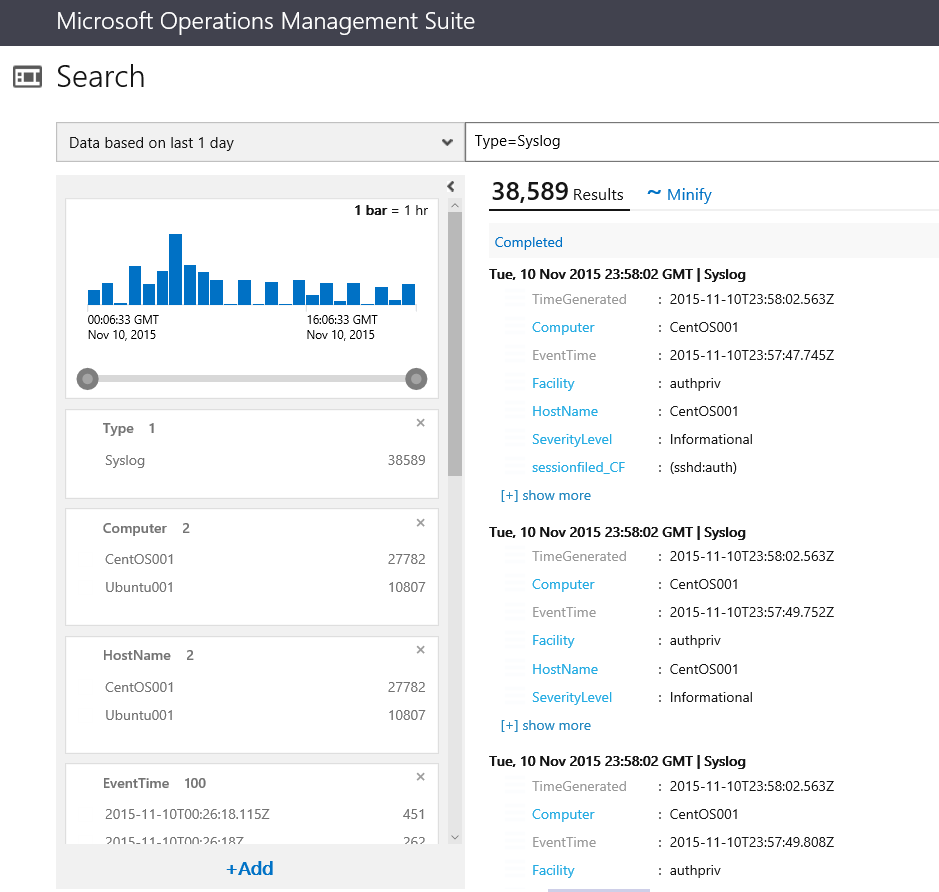Viewport: 939px width, 892px height.
Task: Click the 'Microsoft Operations Management Suite' title
Action: pyautogui.click(x=265, y=22)
